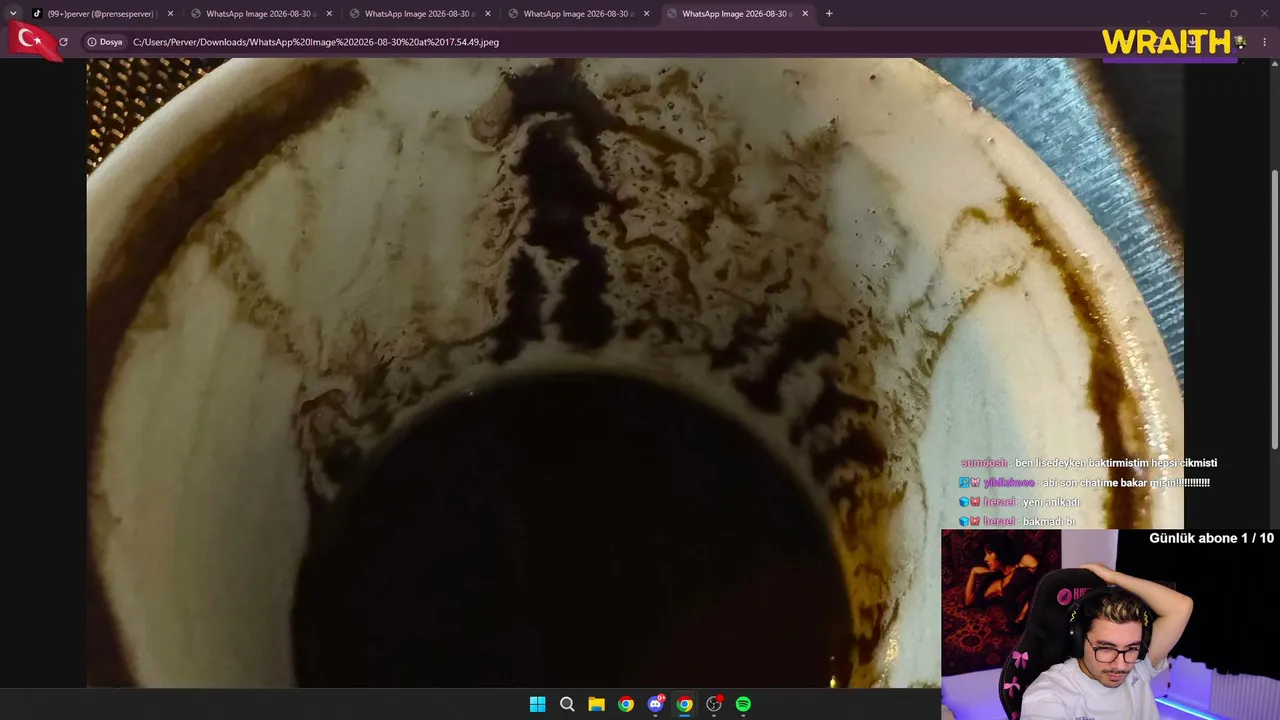Click the TikTok favicon on first tab

tap(37, 14)
